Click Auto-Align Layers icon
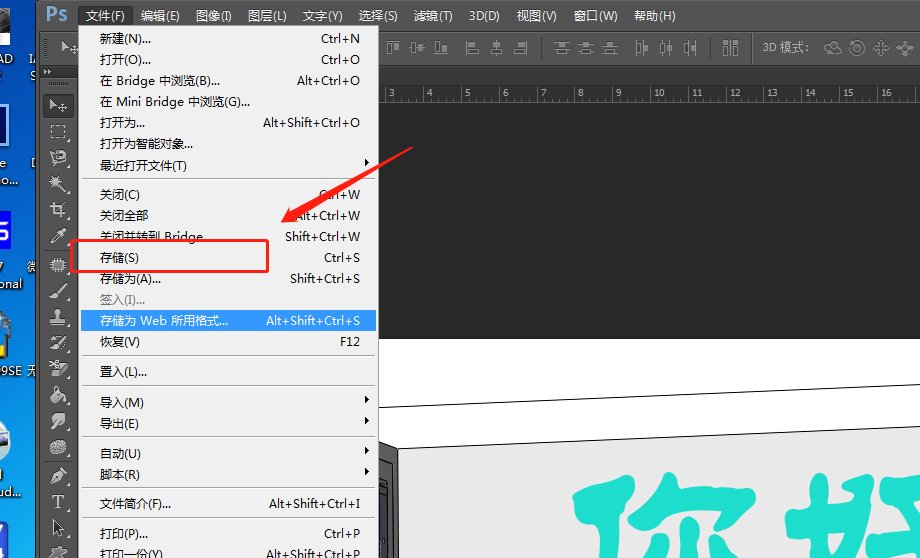Image resolution: width=920 pixels, height=558 pixels. pos(730,48)
